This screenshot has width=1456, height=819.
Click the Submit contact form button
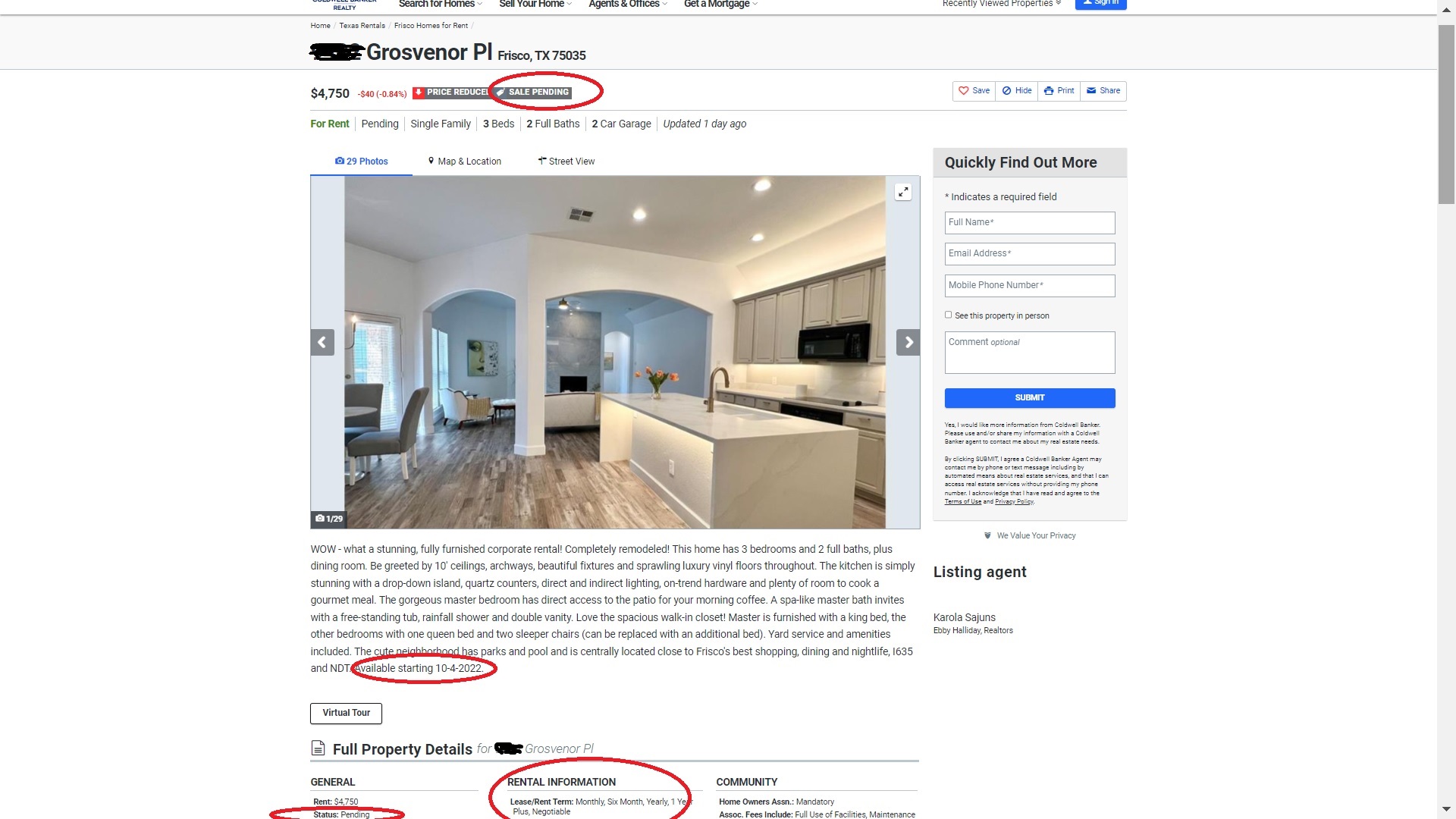tap(1029, 398)
